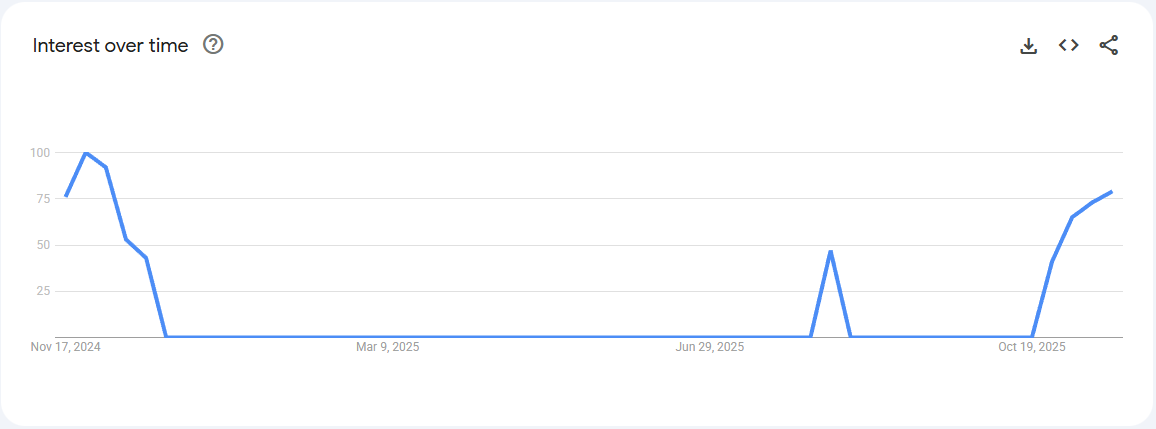Open the embed code icon
This screenshot has height=429, width=1156.
(x=1068, y=45)
